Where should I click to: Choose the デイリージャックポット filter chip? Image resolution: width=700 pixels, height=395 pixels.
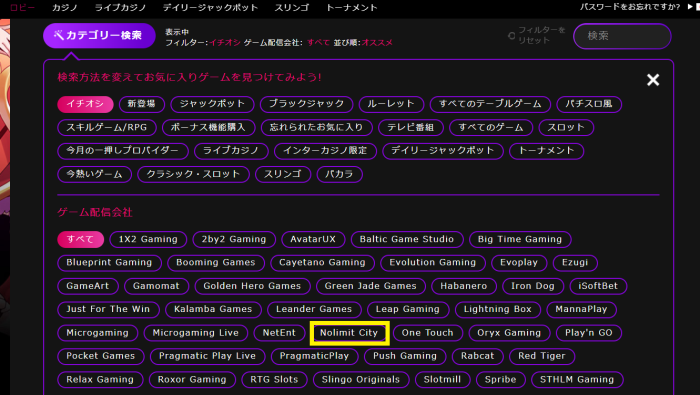click(x=443, y=151)
